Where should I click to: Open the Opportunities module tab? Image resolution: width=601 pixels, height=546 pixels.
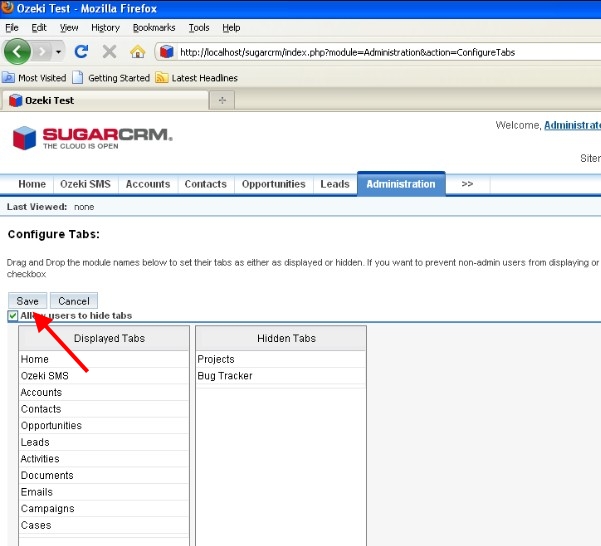274,184
